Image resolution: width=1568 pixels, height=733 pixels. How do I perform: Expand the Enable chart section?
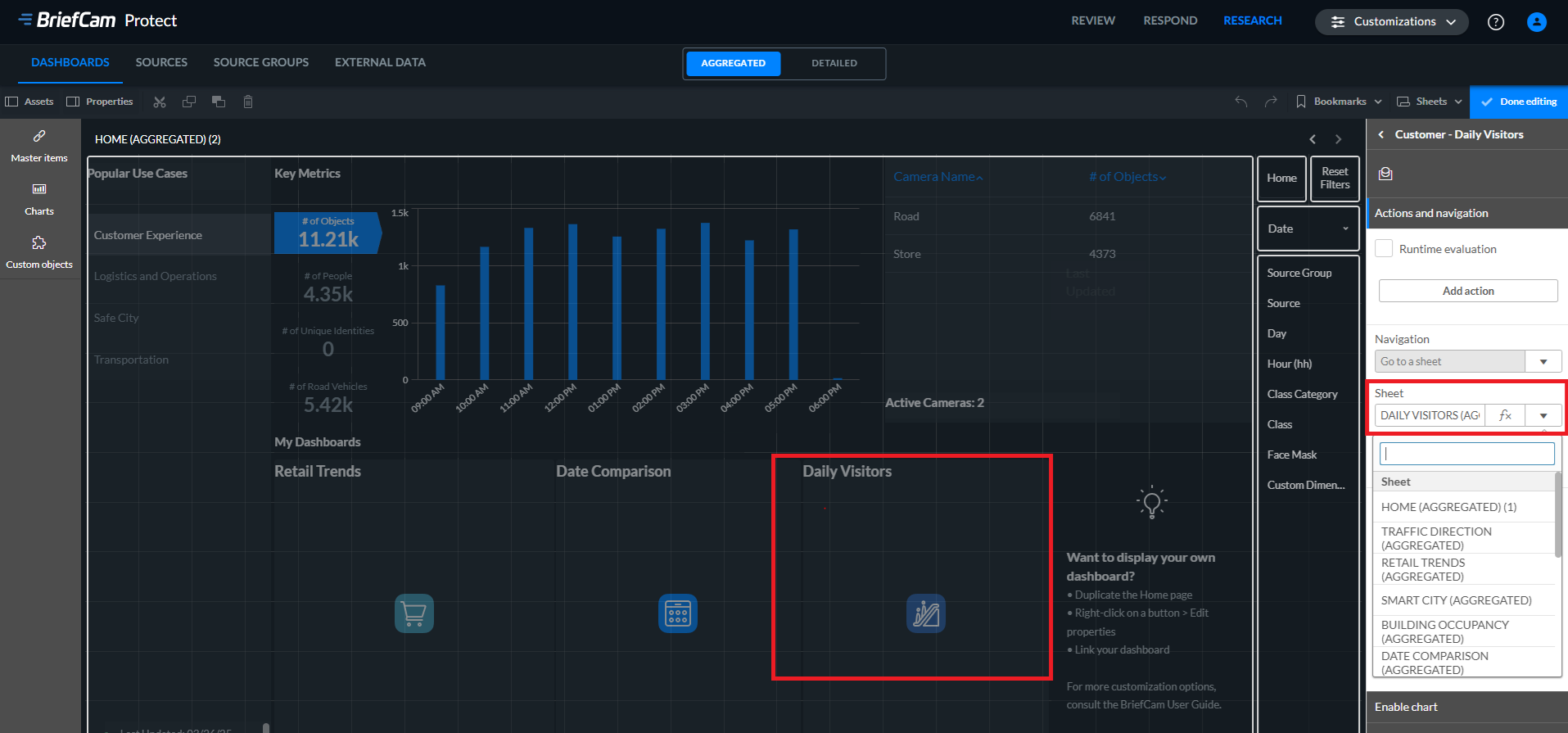click(x=1467, y=707)
